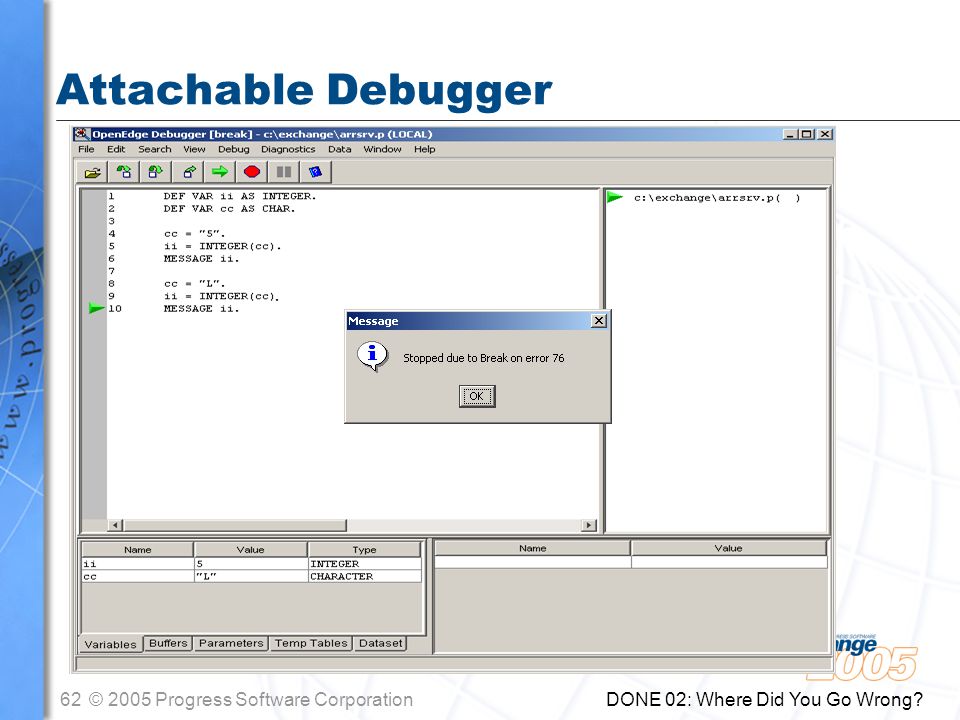Click 'MESSAGE ii.' on line 10
The width and height of the screenshot is (960, 720).
(201, 309)
